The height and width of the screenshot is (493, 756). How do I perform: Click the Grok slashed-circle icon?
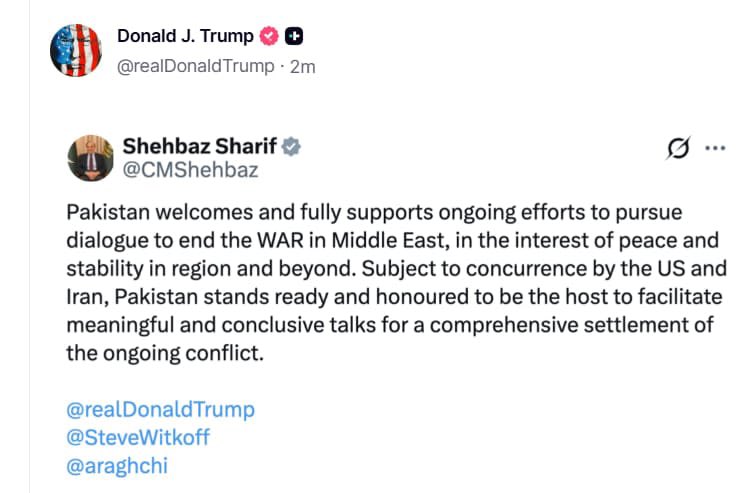point(677,149)
